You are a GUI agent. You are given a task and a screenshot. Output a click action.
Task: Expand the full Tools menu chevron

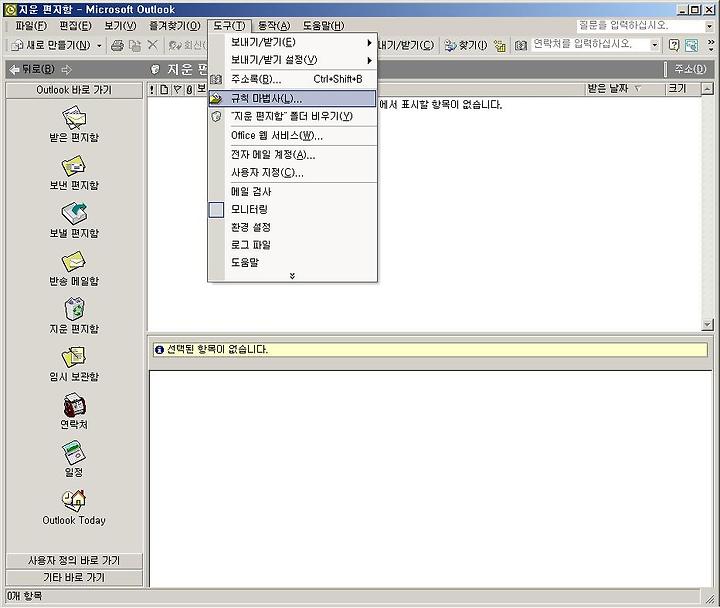[x=292, y=276]
